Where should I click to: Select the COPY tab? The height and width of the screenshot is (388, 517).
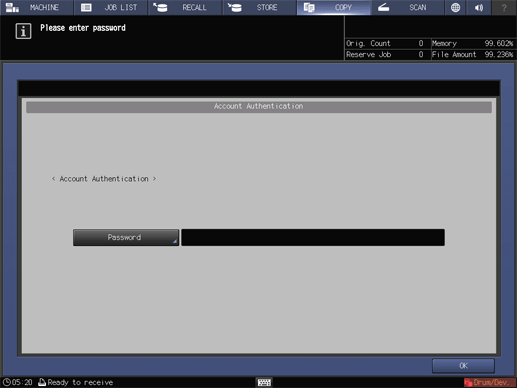[334, 7]
